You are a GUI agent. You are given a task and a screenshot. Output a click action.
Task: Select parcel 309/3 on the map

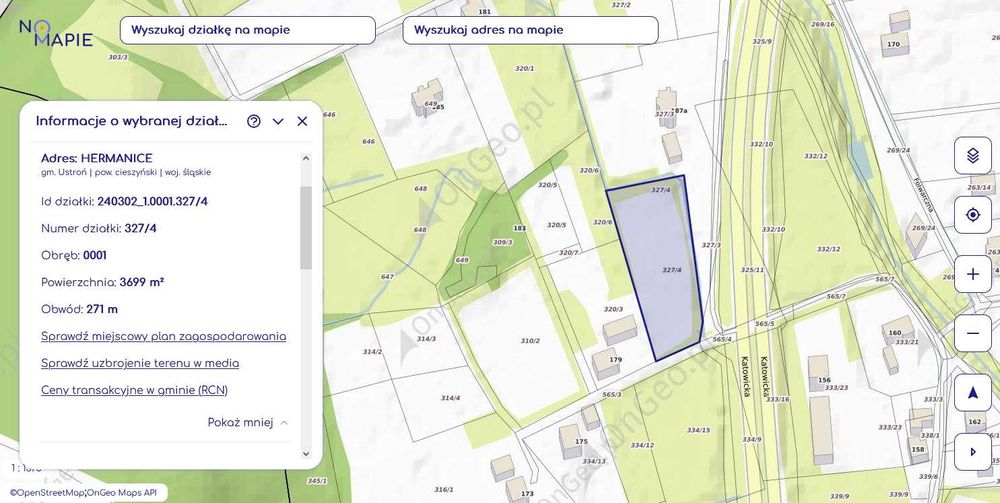coord(503,242)
